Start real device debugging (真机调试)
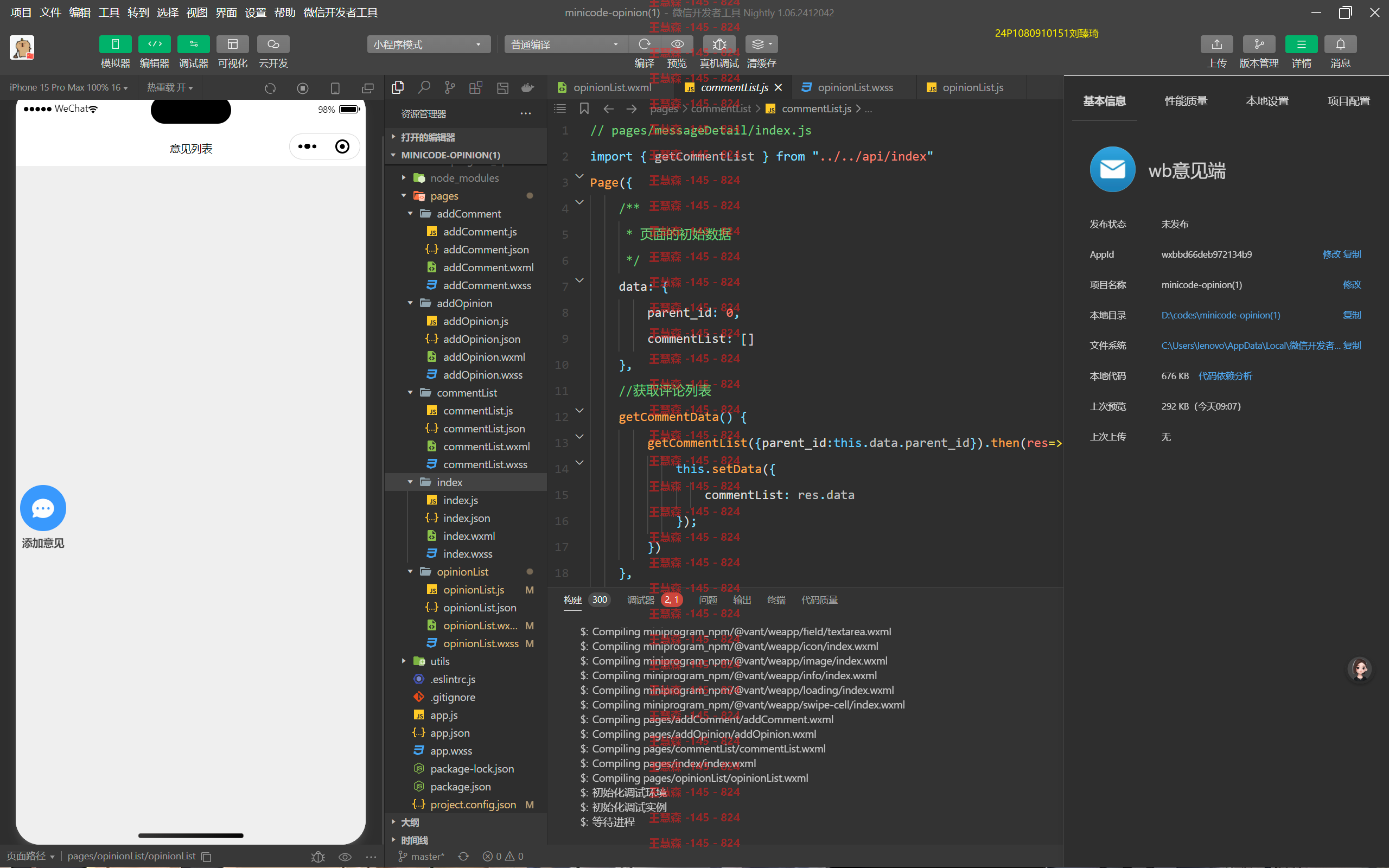The height and width of the screenshot is (868, 1389). pos(719,44)
